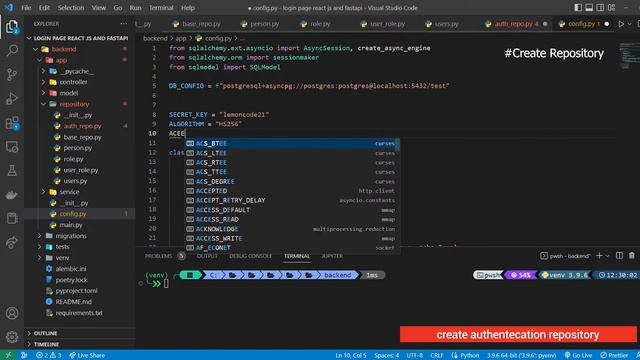The image size is (640, 360).
Task: Open the Testing flask view
Action: click(x=12, y=171)
